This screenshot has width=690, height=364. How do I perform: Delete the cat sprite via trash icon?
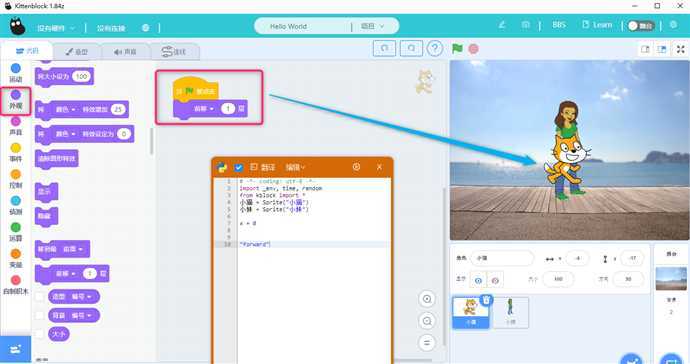[486, 300]
